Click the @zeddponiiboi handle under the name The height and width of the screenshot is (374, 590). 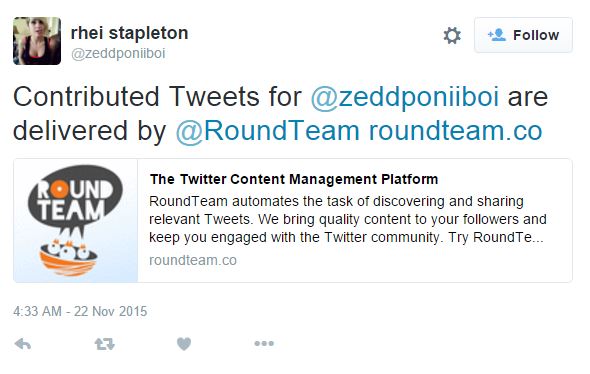(x=118, y=54)
